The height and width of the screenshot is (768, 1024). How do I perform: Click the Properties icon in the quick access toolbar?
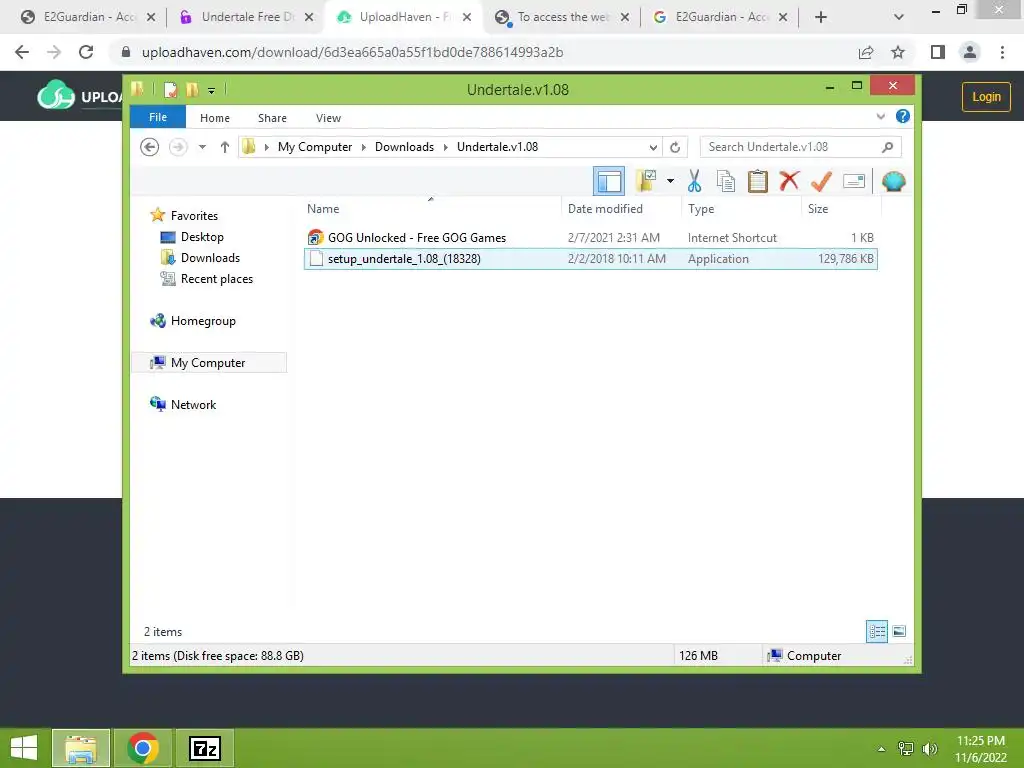pyautogui.click(x=170, y=89)
